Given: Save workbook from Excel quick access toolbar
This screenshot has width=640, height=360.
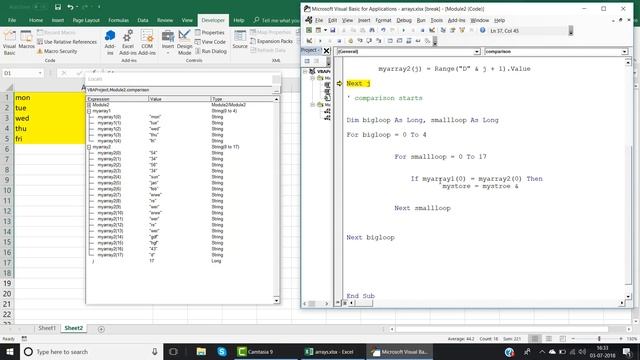Looking at the screenshot, I should click(x=58, y=7).
